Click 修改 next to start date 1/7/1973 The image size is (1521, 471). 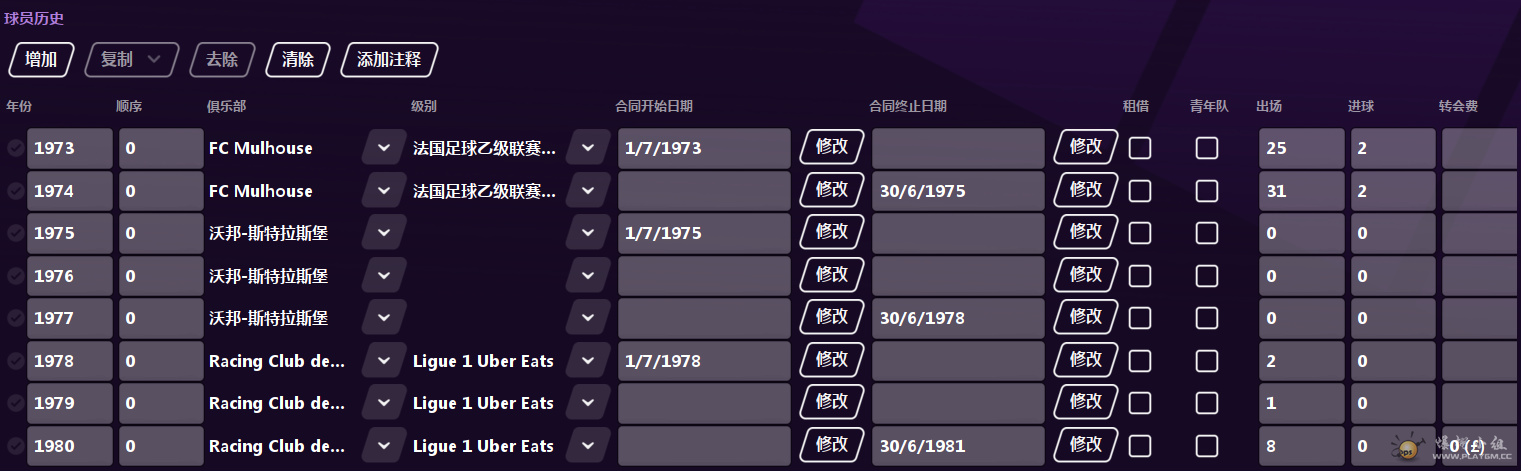(832, 148)
